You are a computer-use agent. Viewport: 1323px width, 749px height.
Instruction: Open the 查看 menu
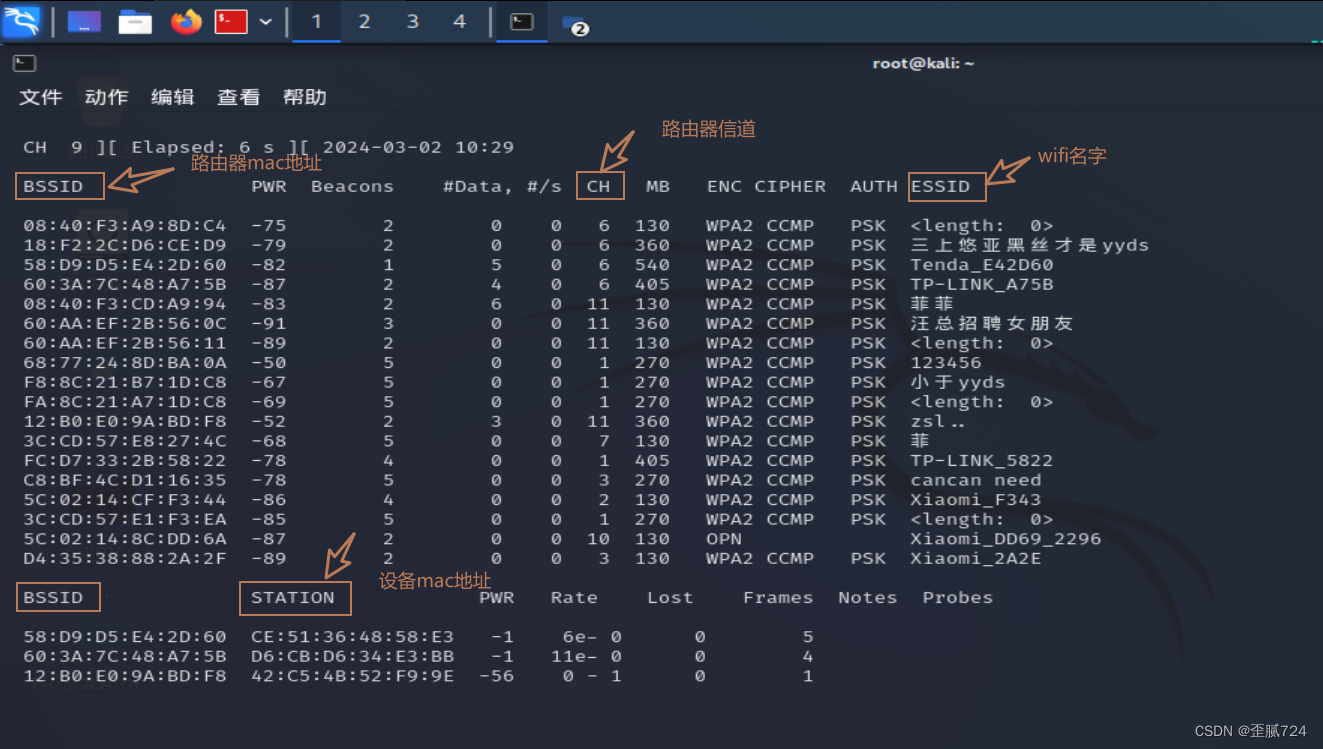click(x=239, y=97)
